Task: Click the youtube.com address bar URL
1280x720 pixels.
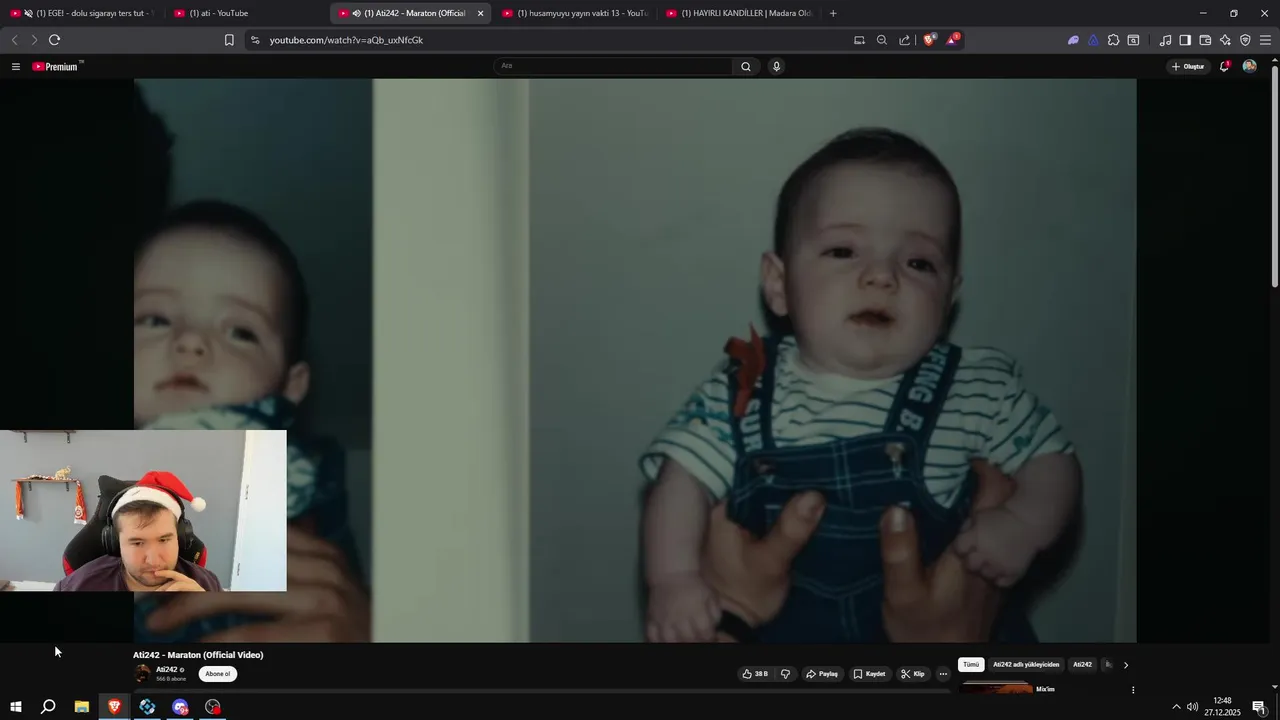Action: tap(346, 40)
